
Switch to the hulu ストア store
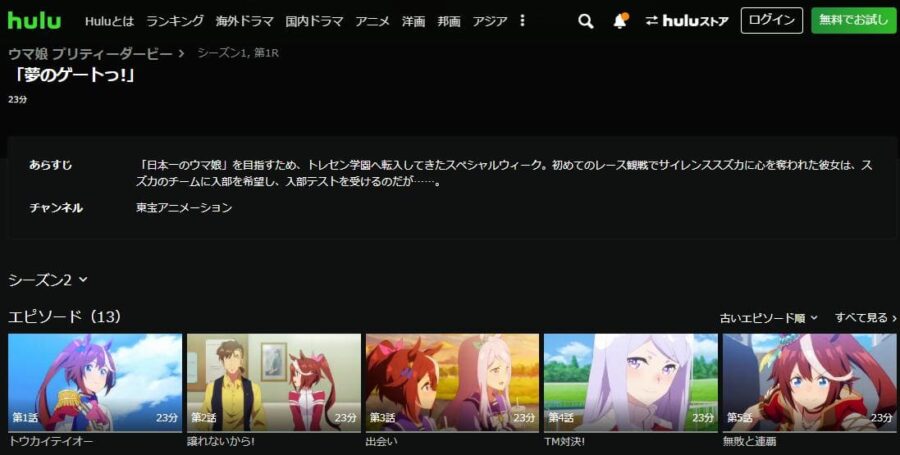[x=687, y=21]
